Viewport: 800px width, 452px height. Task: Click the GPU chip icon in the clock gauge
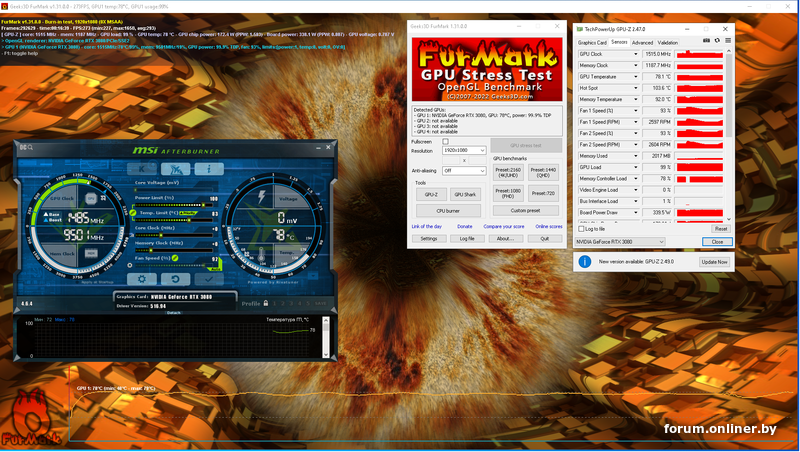tap(91, 198)
